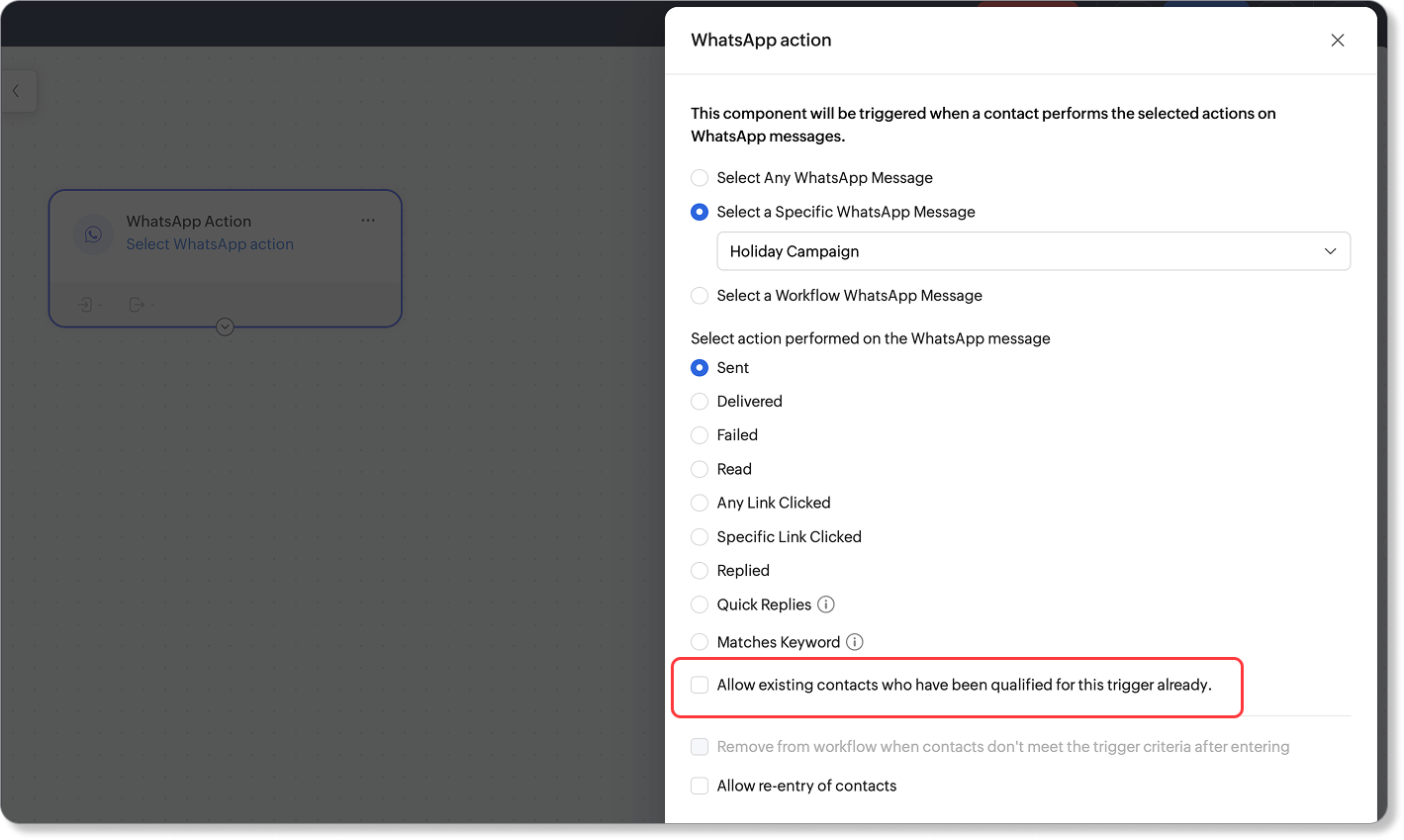Enable Allow re-entry of contacts
Viewport: 1404px width, 840px height.
(700, 786)
